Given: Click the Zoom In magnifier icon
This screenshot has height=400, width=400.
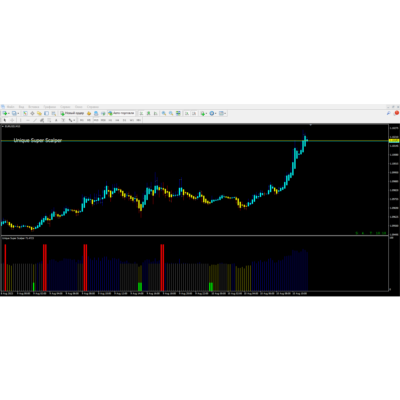Looking at the screenshot, I should click(164, 113).
